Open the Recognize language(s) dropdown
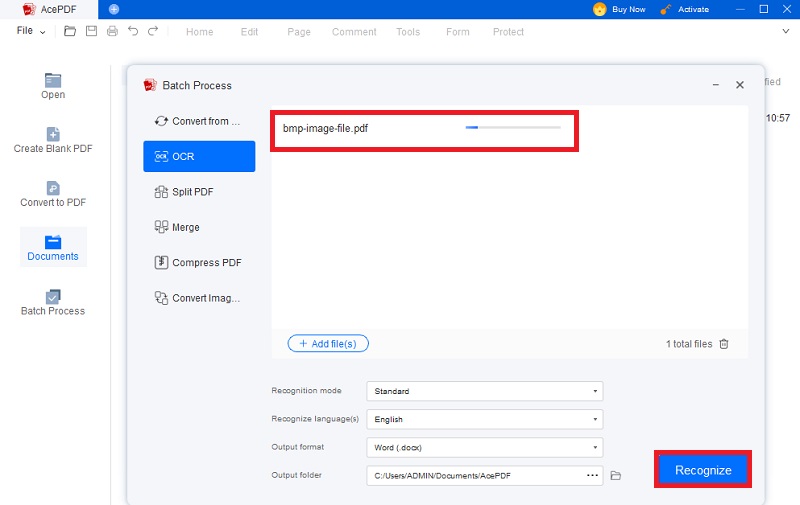The image size is (800, 505). coord(485,419)
